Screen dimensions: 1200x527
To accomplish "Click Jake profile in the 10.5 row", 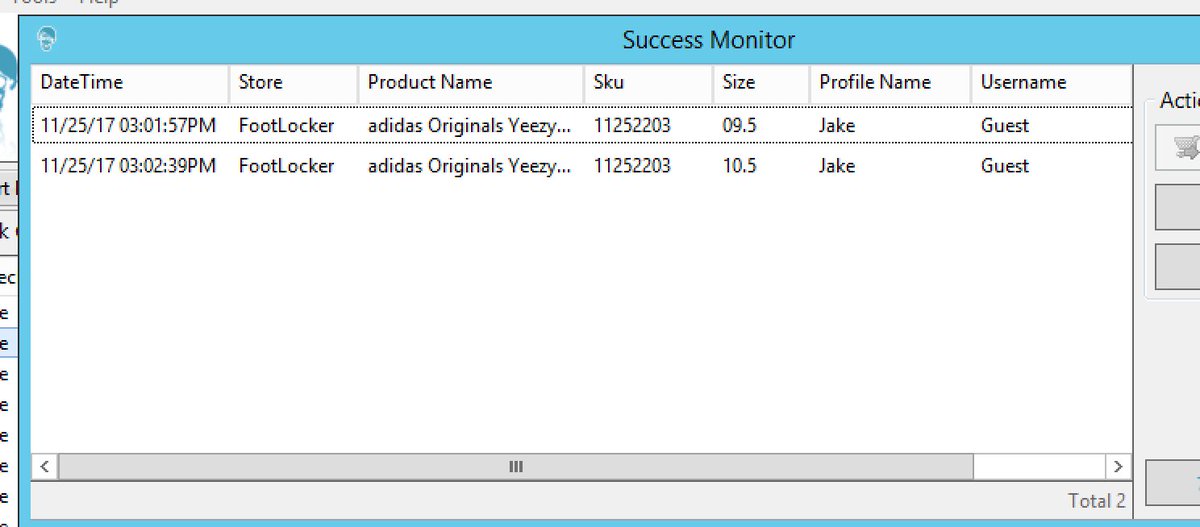I will 837,166.
